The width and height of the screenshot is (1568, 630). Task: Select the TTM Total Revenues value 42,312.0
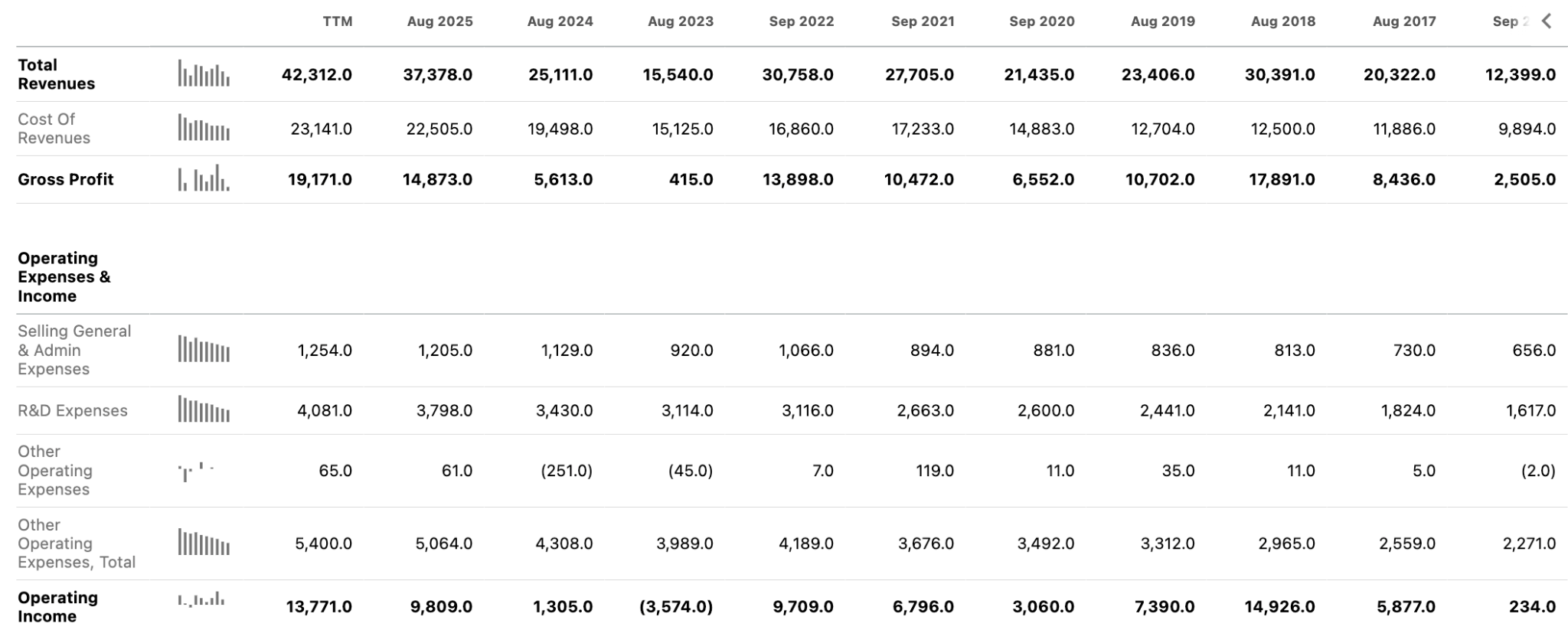pyautogui.click(x=317, y=74)
